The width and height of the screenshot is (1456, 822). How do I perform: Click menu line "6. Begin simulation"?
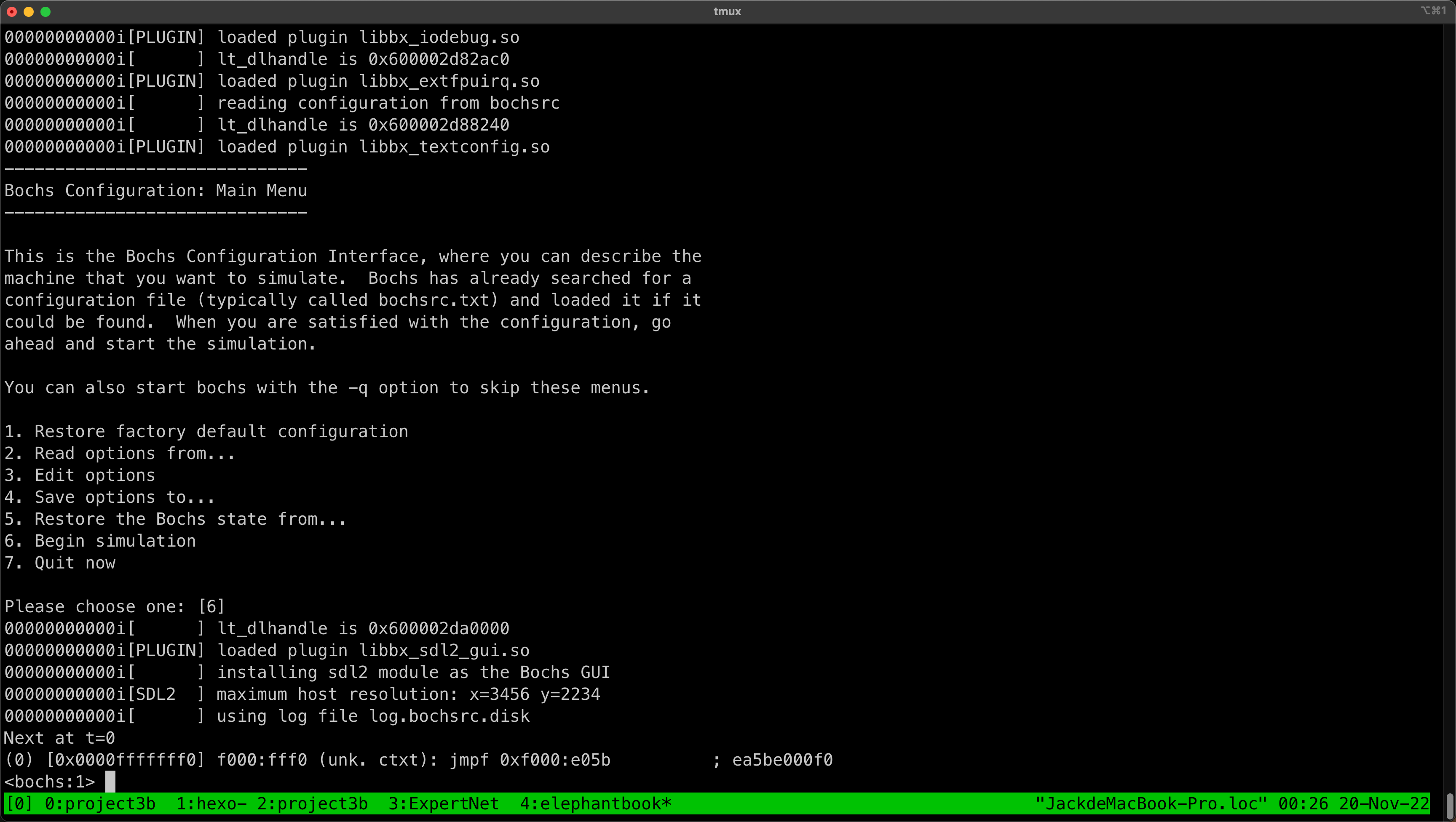coord(100,541)
